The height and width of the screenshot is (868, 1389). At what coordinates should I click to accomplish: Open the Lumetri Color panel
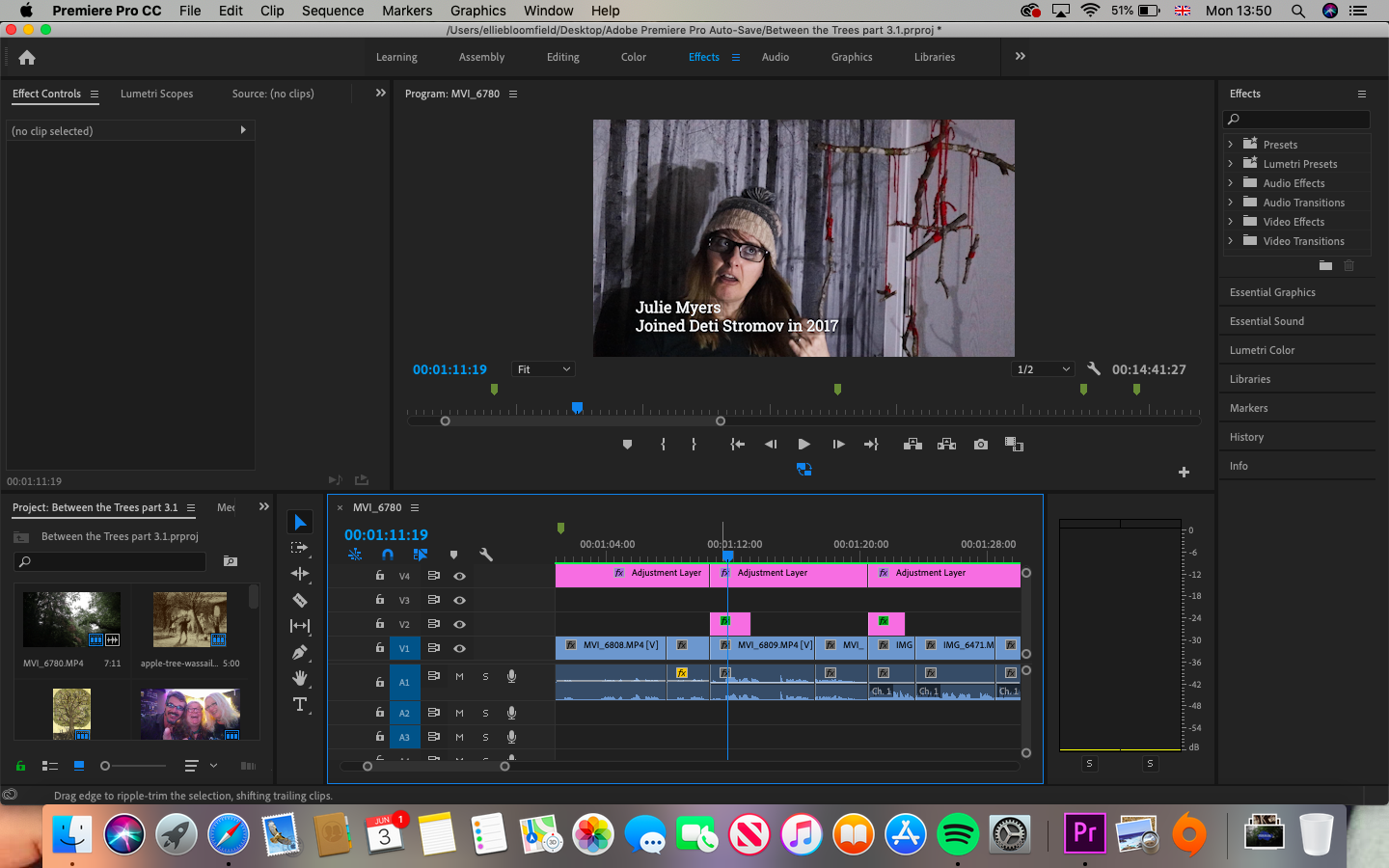(x=1262, y=350)
